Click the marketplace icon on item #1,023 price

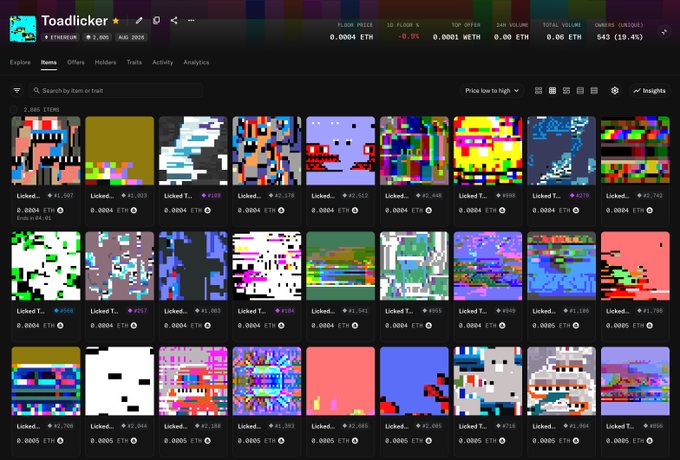coord(134,210)
